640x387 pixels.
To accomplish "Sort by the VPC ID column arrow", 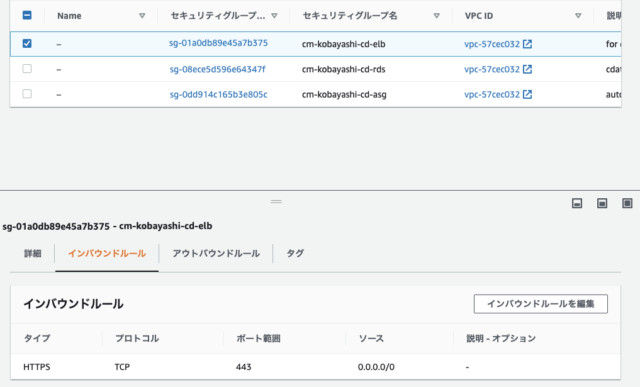I will [x=578, y=16].
